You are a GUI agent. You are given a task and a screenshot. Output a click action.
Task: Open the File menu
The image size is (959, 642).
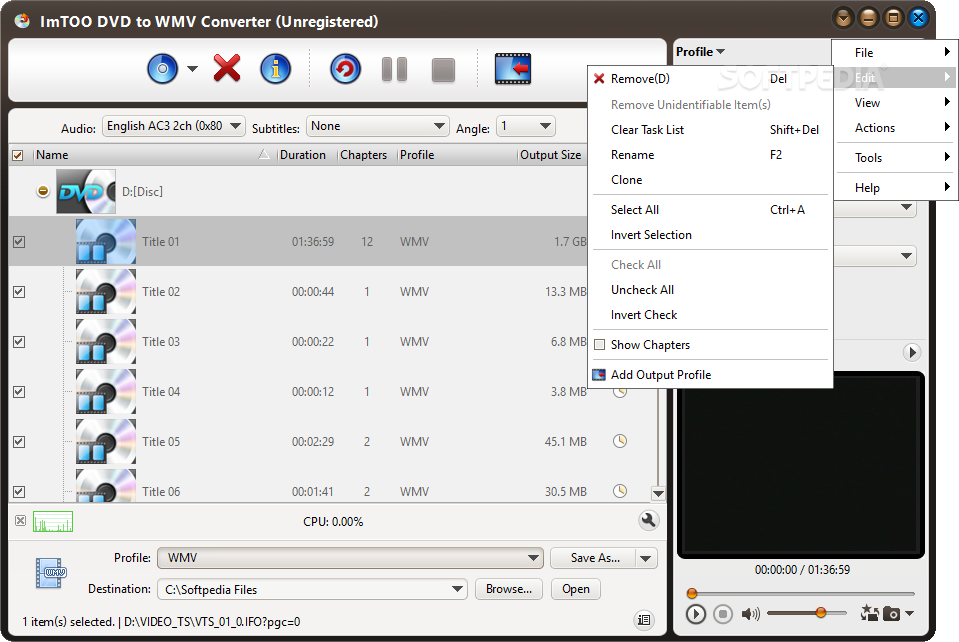[x=895, y=53]
